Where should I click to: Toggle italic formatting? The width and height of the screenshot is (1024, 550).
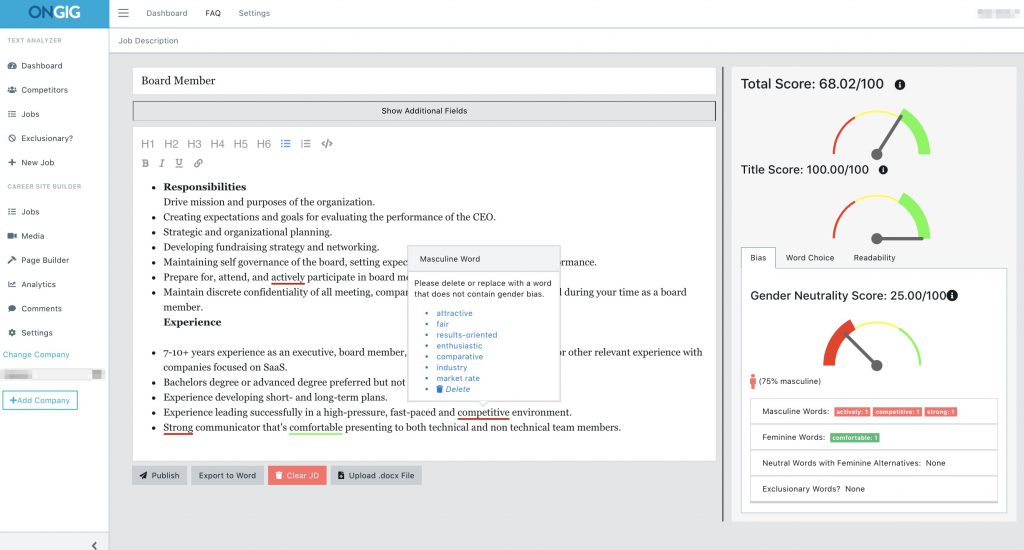coord(161,163)
